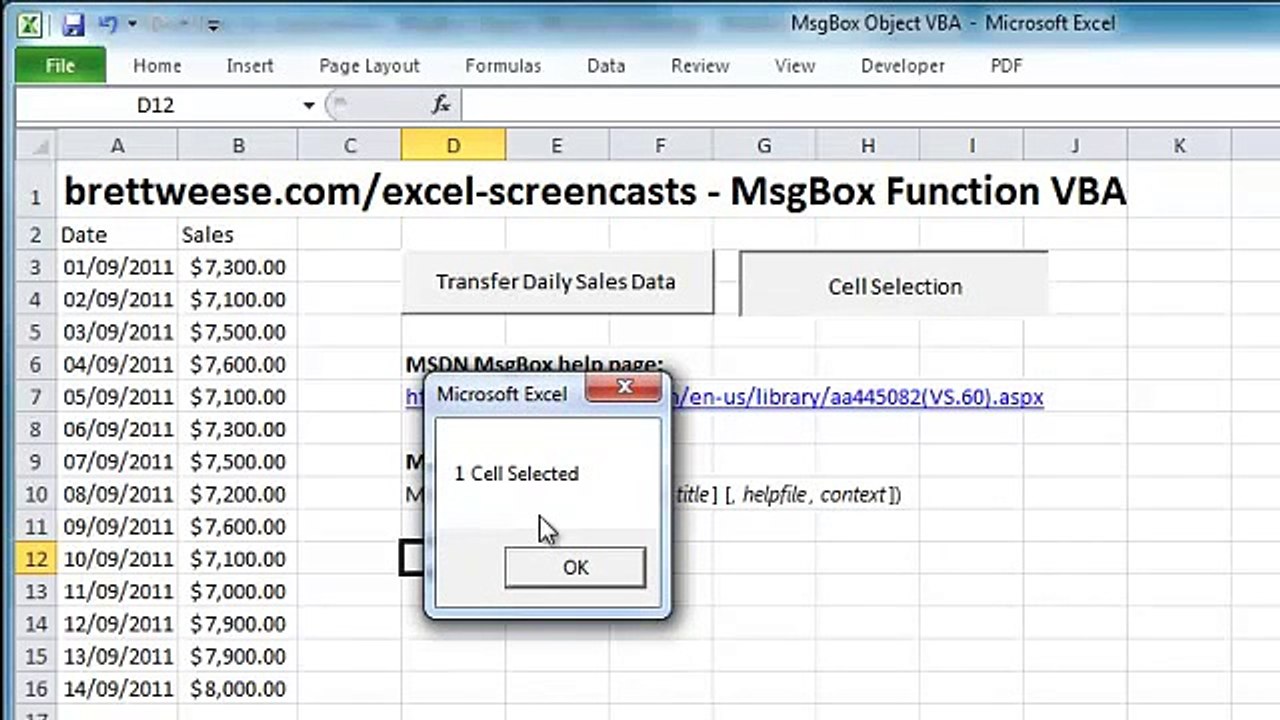Select the $7,000.00 sales cell
Image resolution: width=1280 pixels, height=720 pixels.
(x=238, y=591)
